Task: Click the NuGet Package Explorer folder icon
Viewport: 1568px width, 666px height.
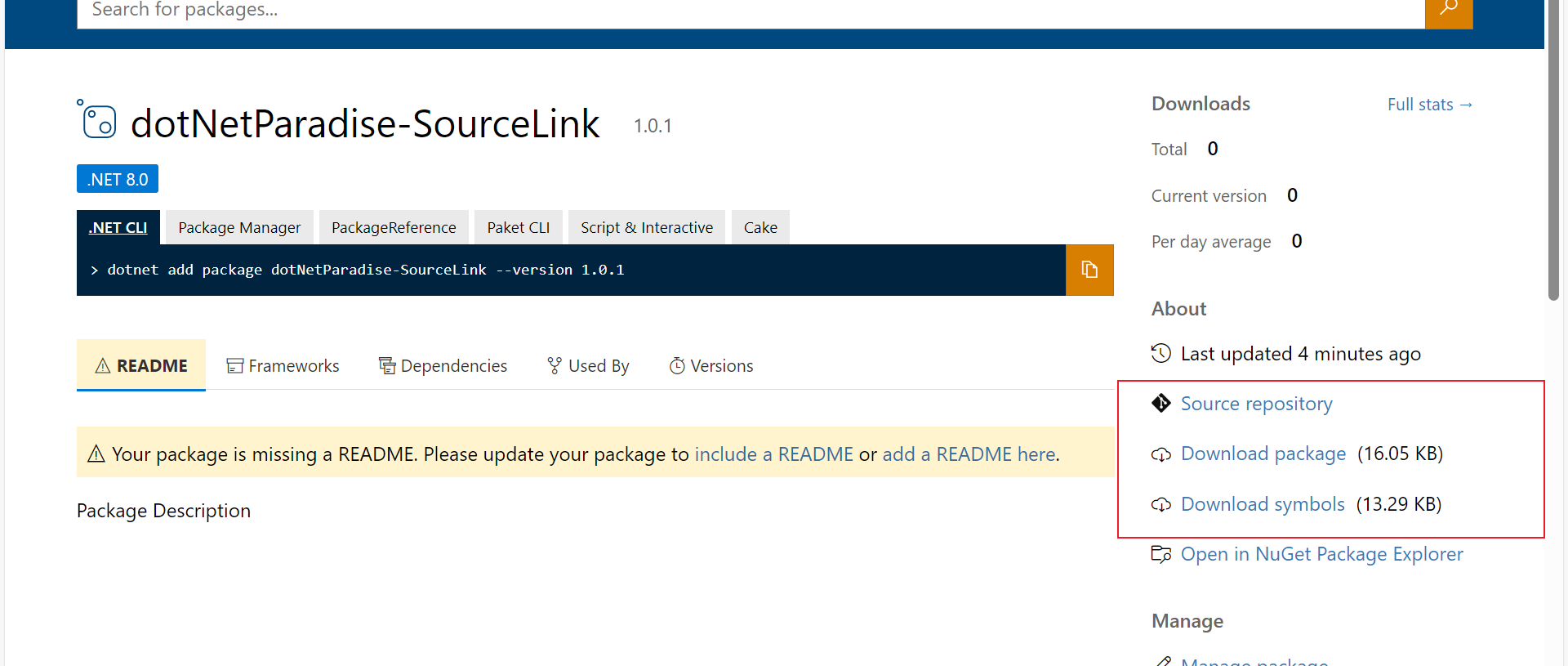Action: (x=1161, y=554)
